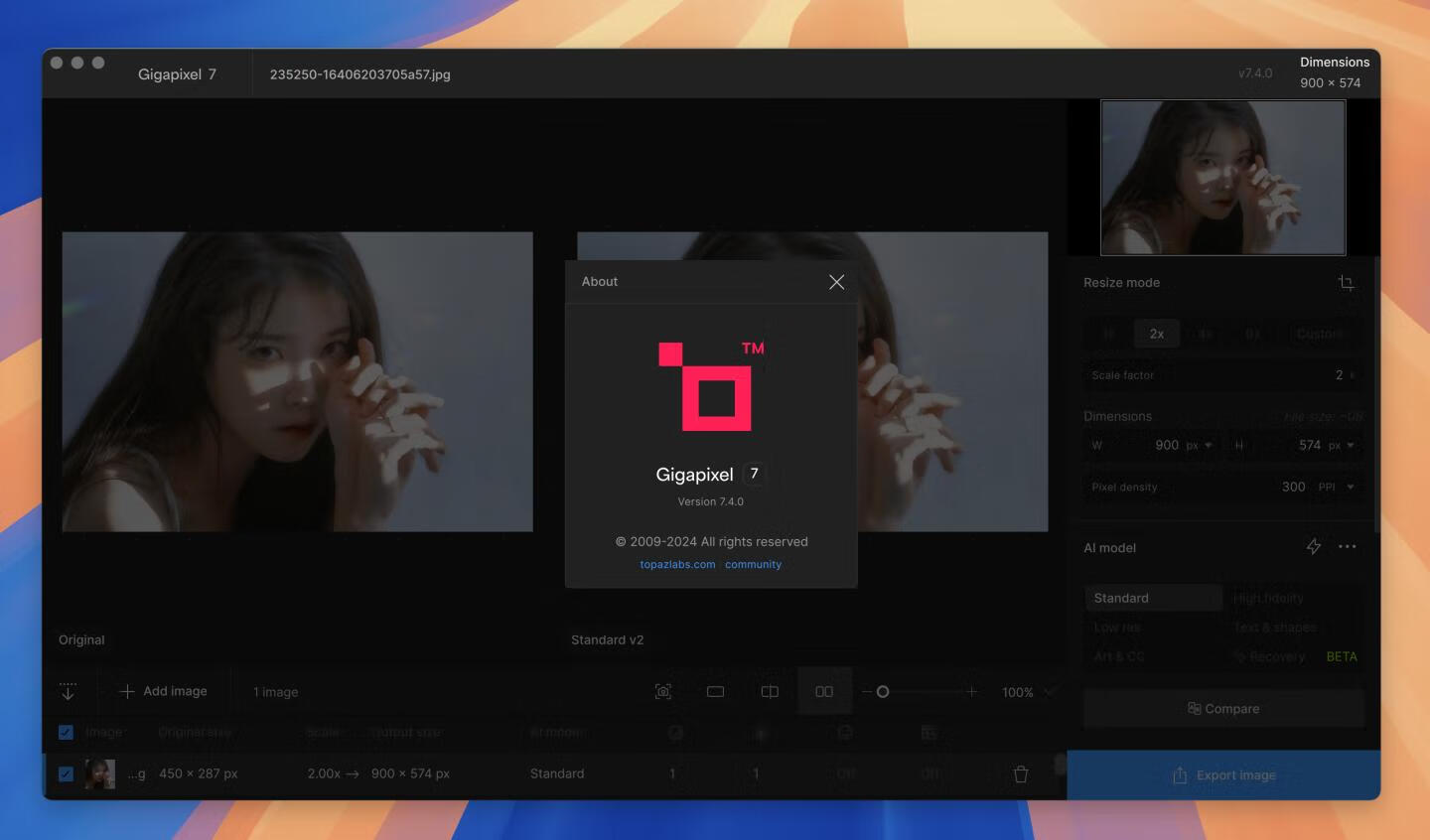Click the zoom in plus icon

tap(971, 692)
